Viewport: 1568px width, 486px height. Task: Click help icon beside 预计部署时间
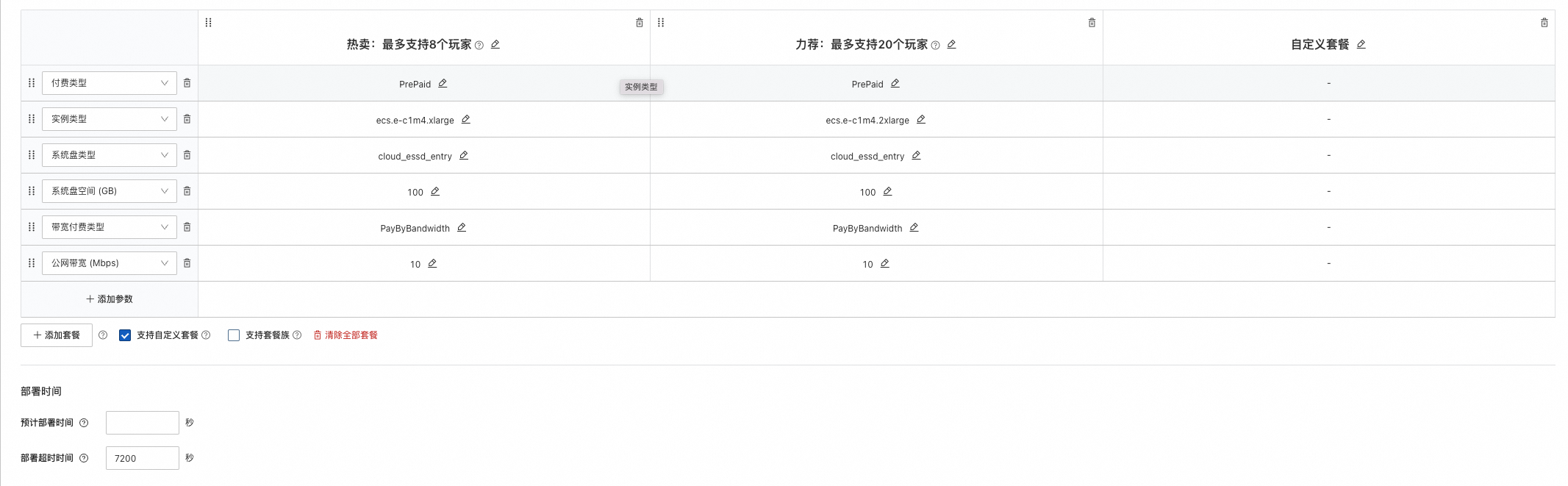click(x=84, y=423)
